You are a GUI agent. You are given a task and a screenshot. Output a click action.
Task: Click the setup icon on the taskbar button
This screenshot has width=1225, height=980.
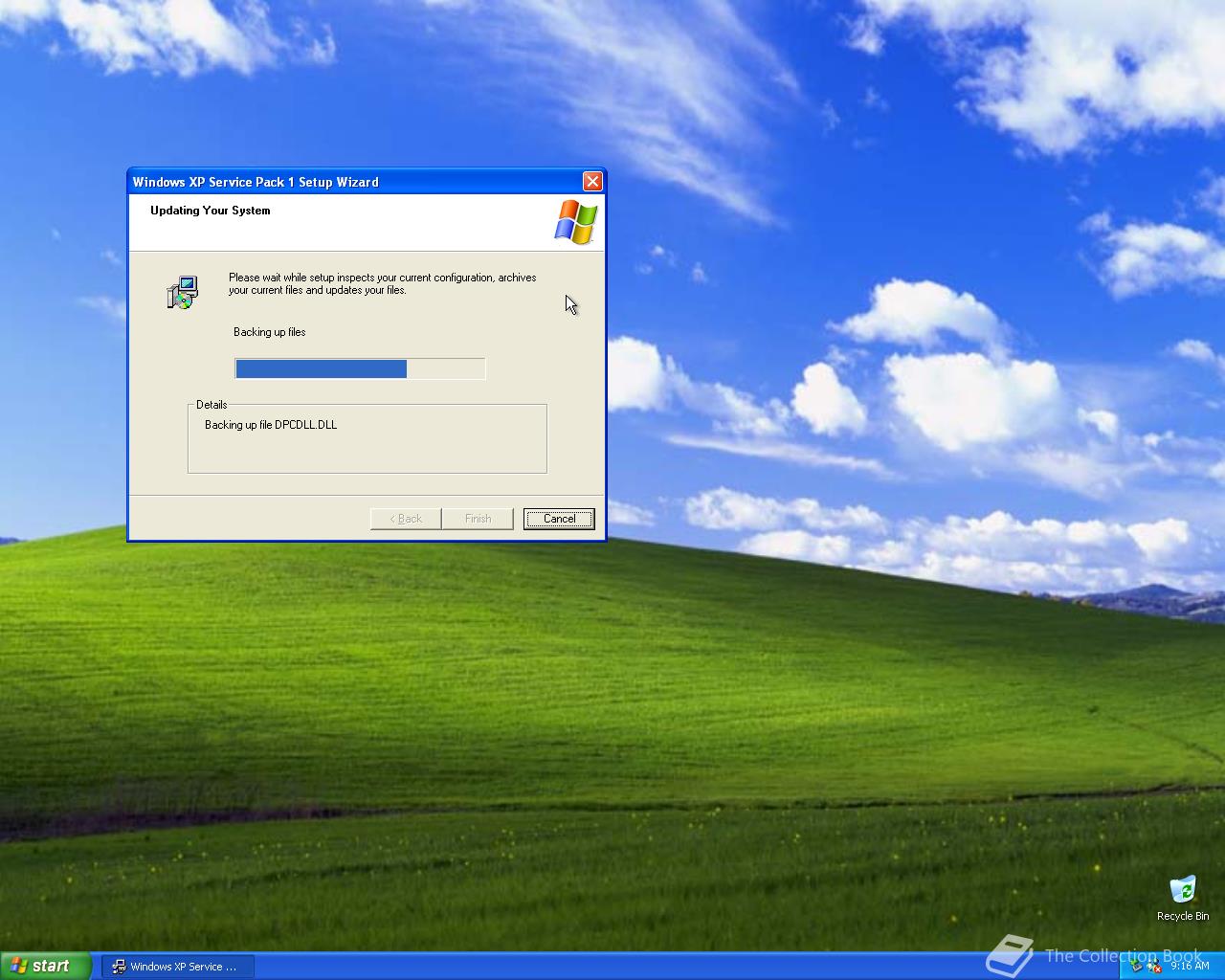tap(119, 967)
